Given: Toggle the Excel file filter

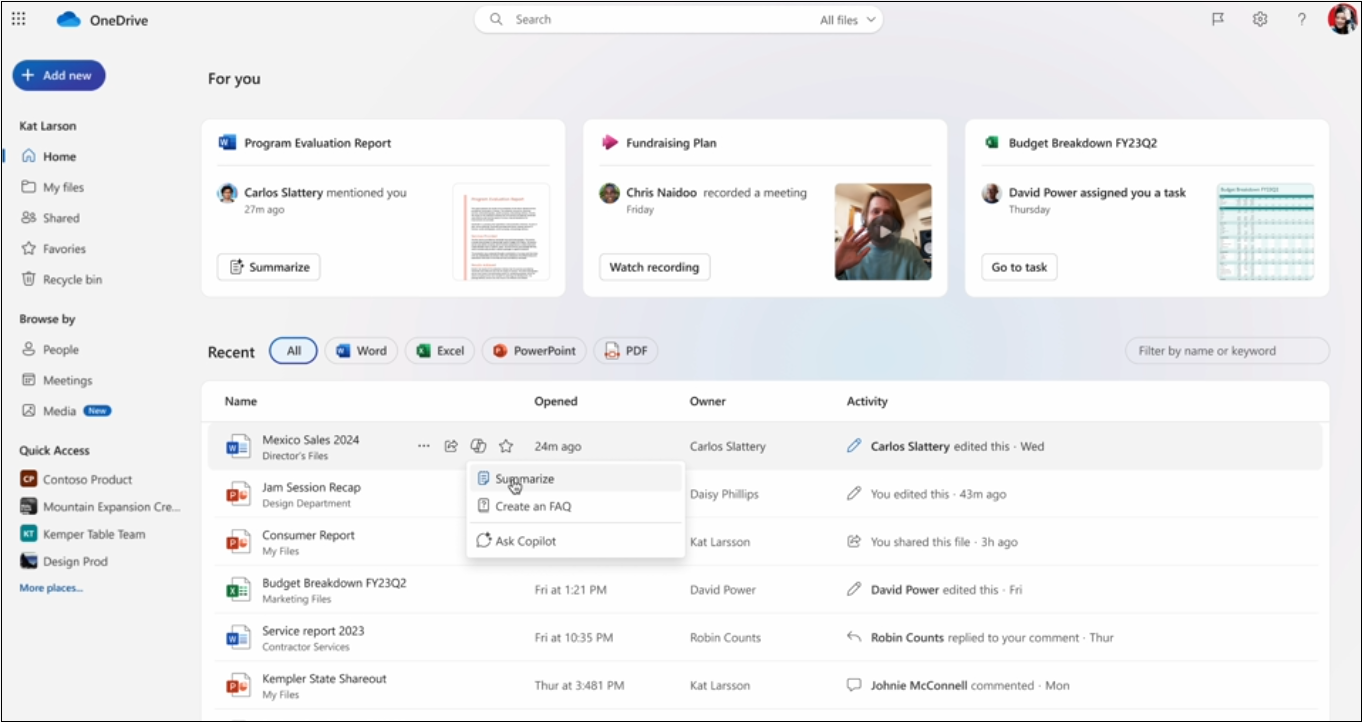Looking at the screenshot, I should coord(440,351).
